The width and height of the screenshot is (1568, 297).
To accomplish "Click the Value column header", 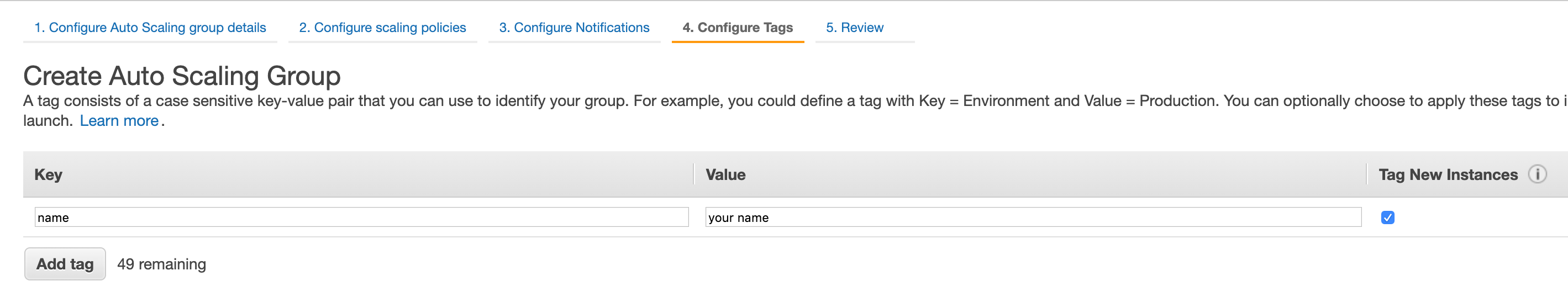I will [x=725, y=174].
